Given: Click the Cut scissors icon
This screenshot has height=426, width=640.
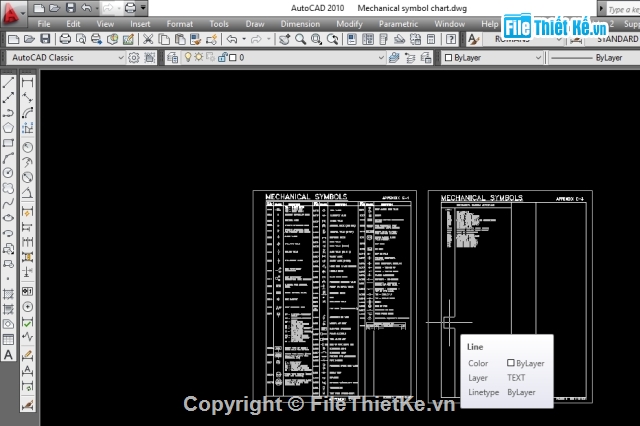Looking at the screenshot, I should [x=148, y=39].
